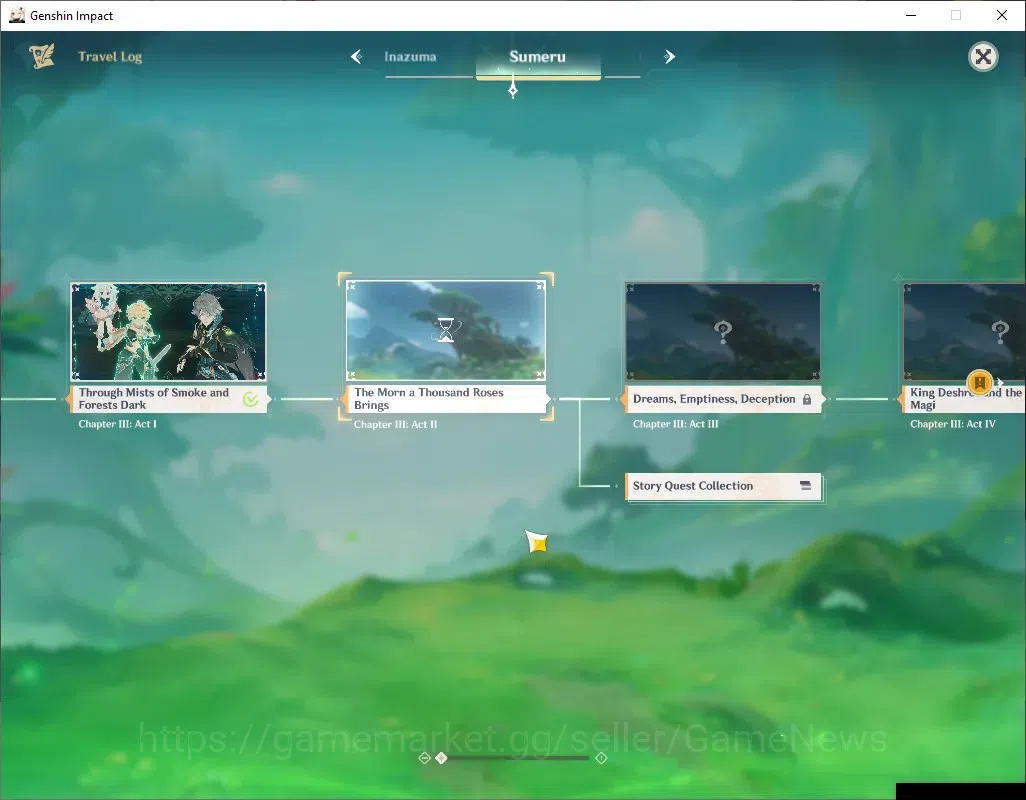Close the Travel Log with X button
This screenshot has height=800, width=1026.
(x=983, y=57)
